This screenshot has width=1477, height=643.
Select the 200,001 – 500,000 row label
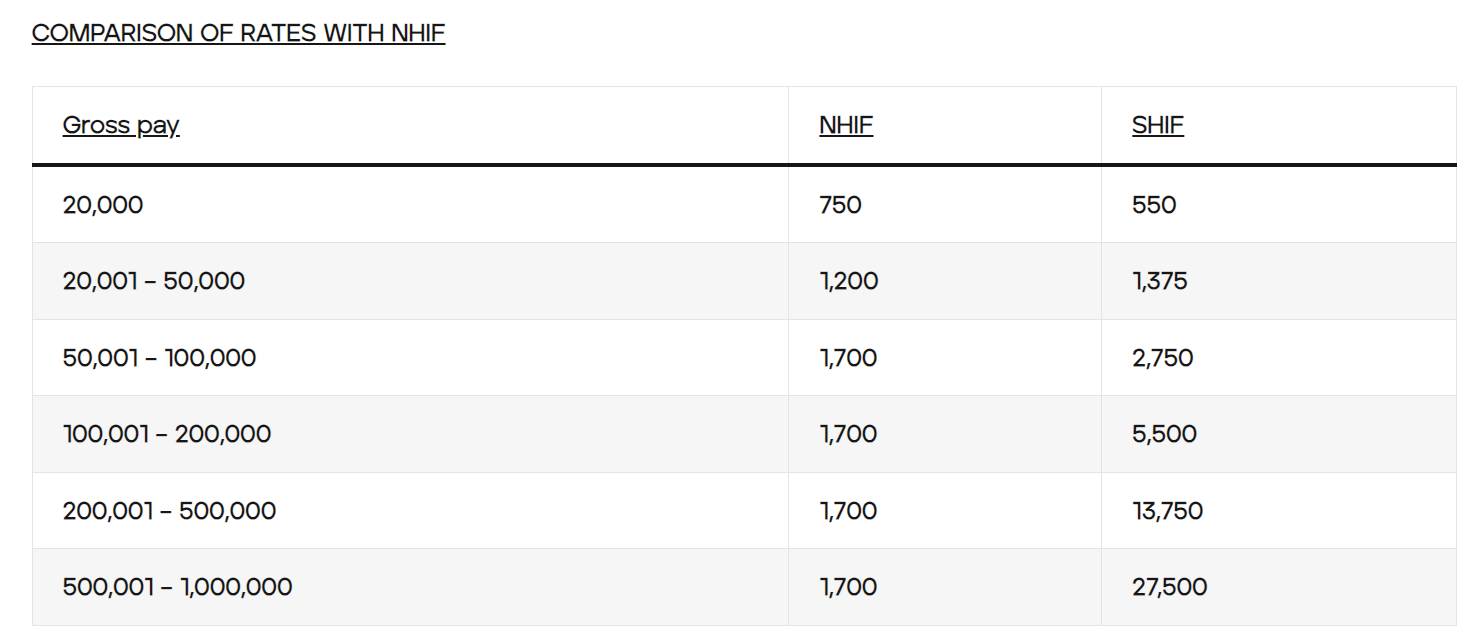[x=169, y=511]
